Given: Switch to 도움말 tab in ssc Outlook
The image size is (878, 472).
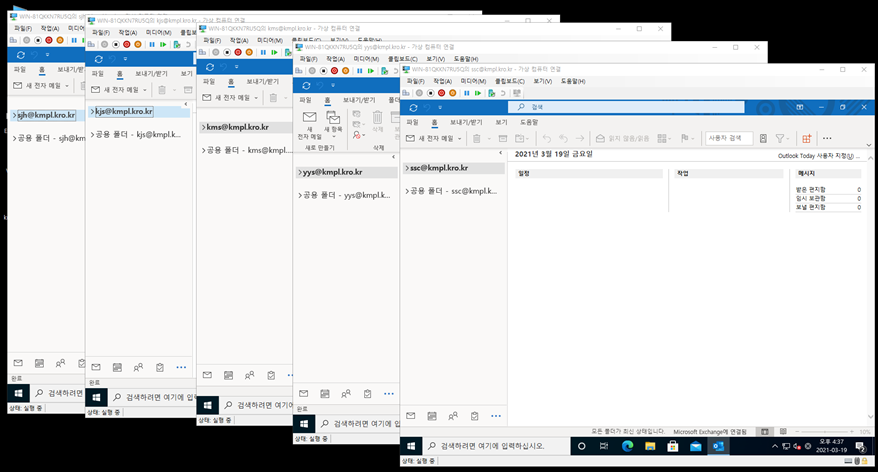Looking at the screenshot, I should pos(529,122).
